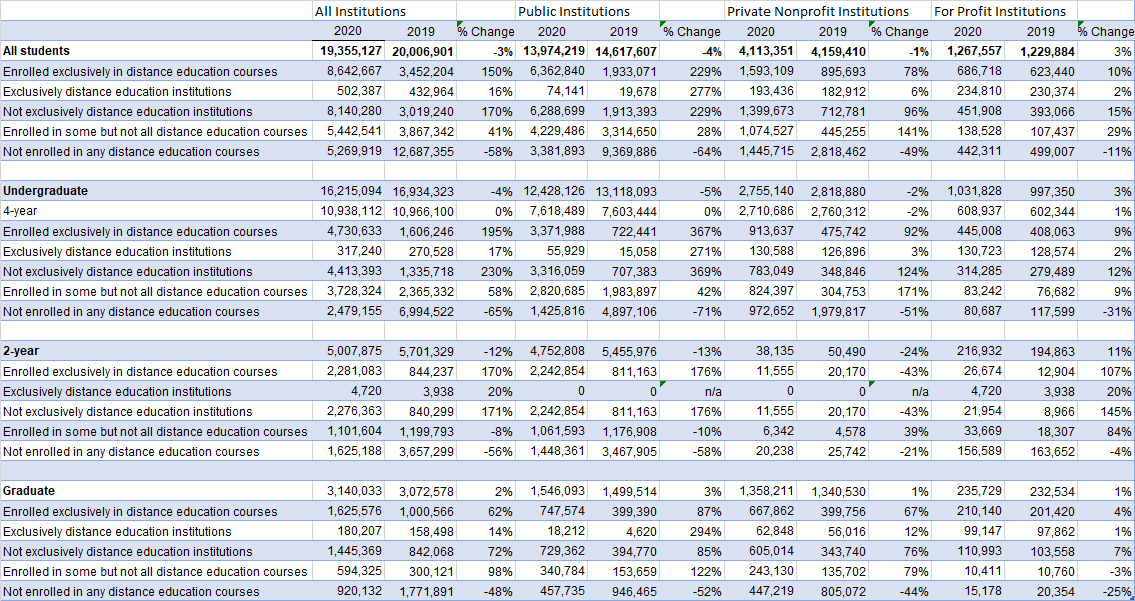
Task: Select the 4,730,633 cell
Action: tap(348, 232)
